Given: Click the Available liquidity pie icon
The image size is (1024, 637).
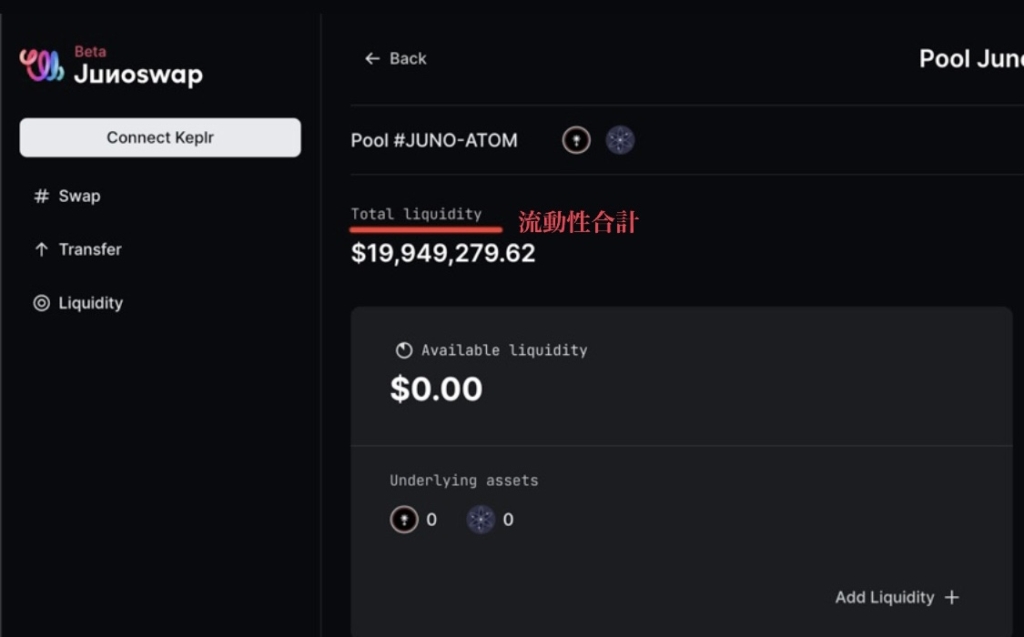Looking at the screenshot, I should point(404,350).
